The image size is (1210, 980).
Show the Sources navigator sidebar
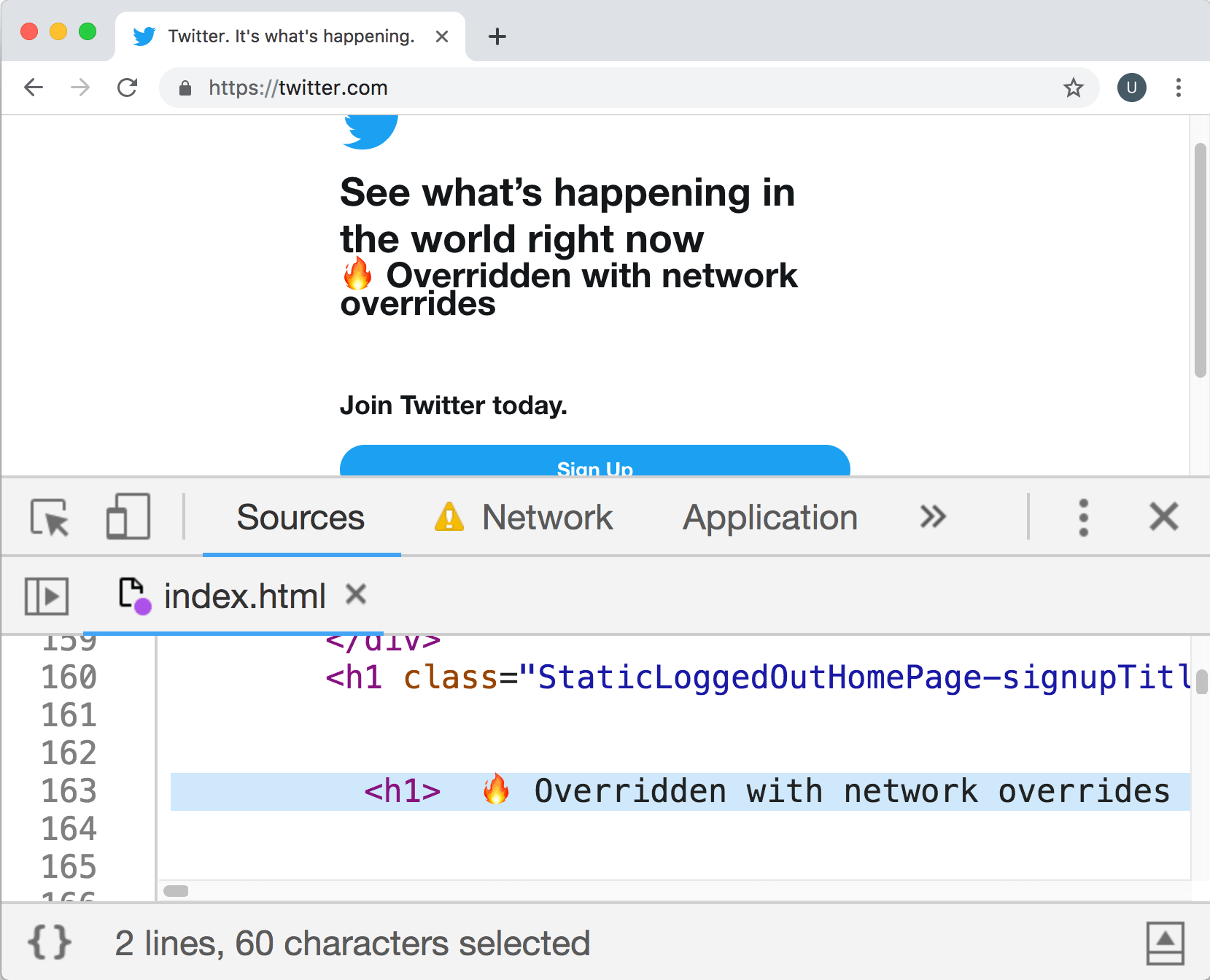47,596
